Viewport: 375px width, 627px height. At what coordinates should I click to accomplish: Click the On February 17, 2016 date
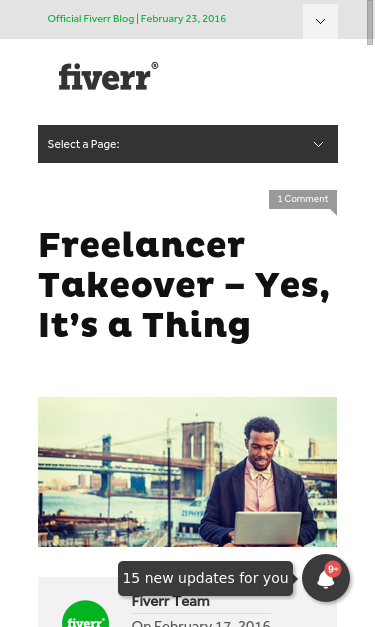click(x=201, y=623)
